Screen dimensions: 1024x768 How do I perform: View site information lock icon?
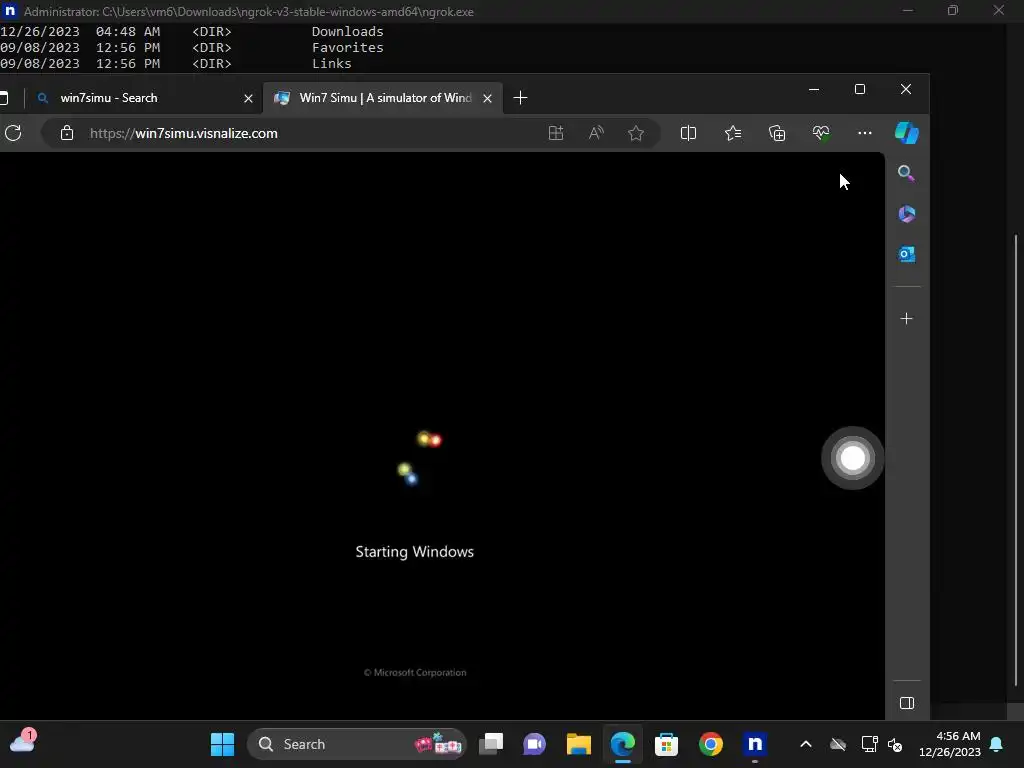67,133
